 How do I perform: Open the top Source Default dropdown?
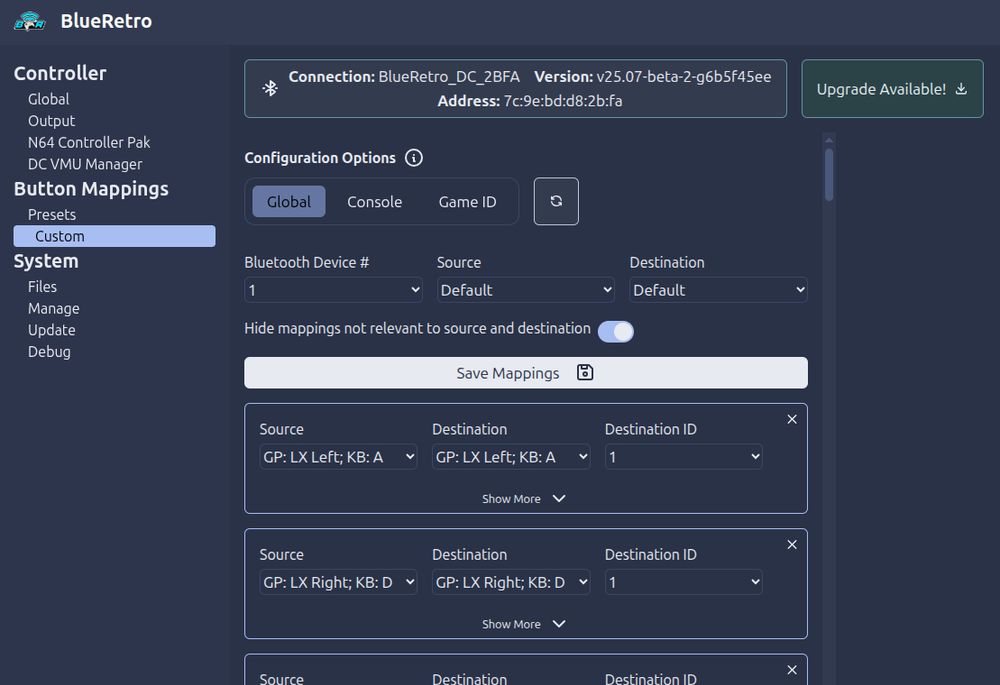click(x=526, y=290)
